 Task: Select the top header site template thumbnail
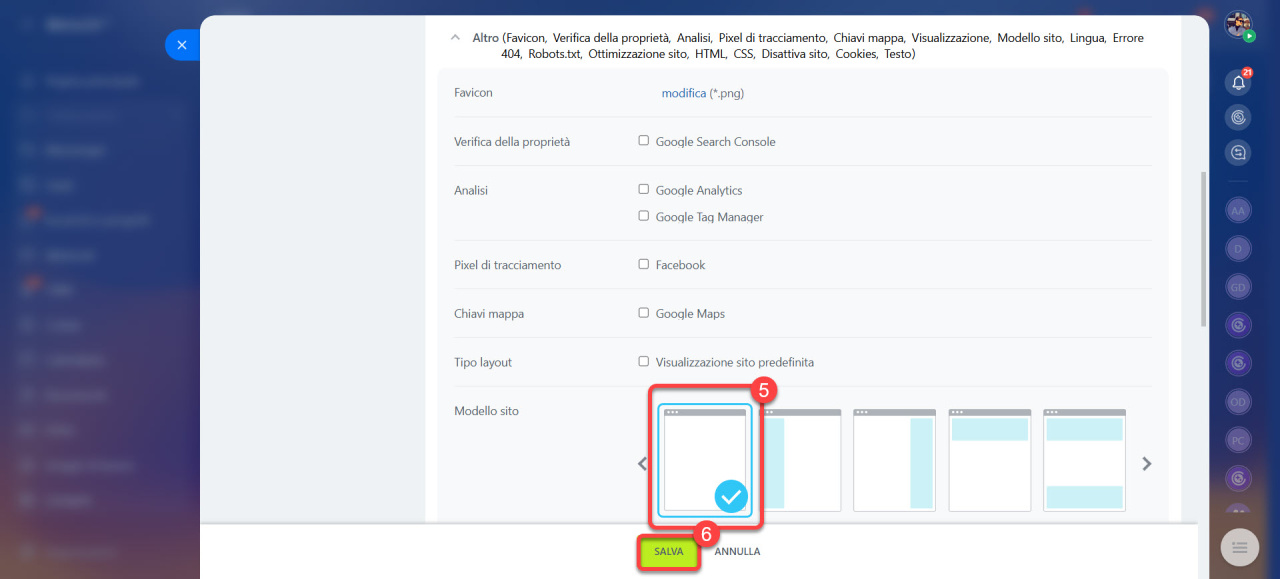click(x=990, y=460)
